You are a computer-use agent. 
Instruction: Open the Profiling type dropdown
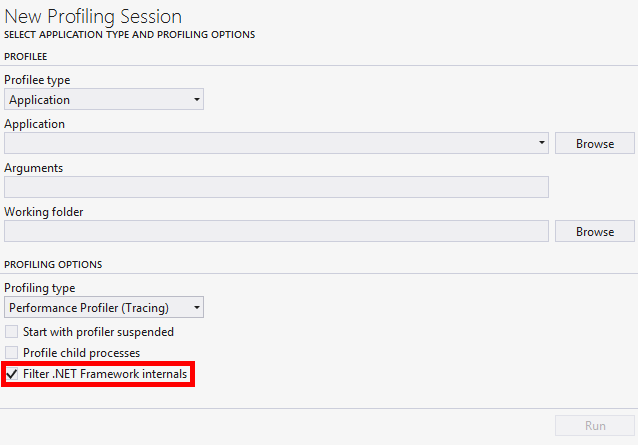pyautogui.click(x=103, y=308)
